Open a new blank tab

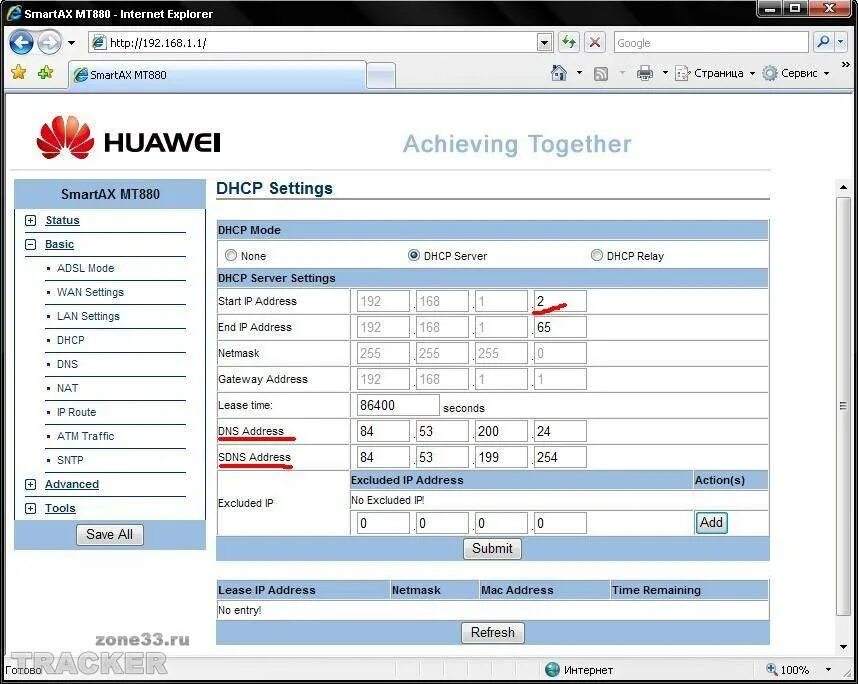tap(381, 76)
